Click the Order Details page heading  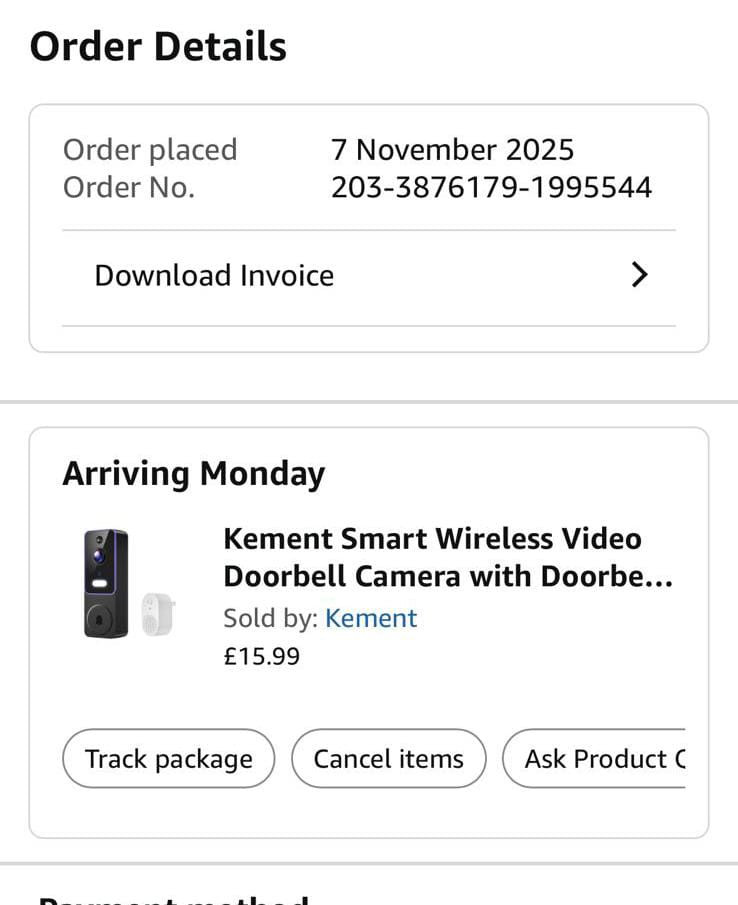click(x=158, y=46)
